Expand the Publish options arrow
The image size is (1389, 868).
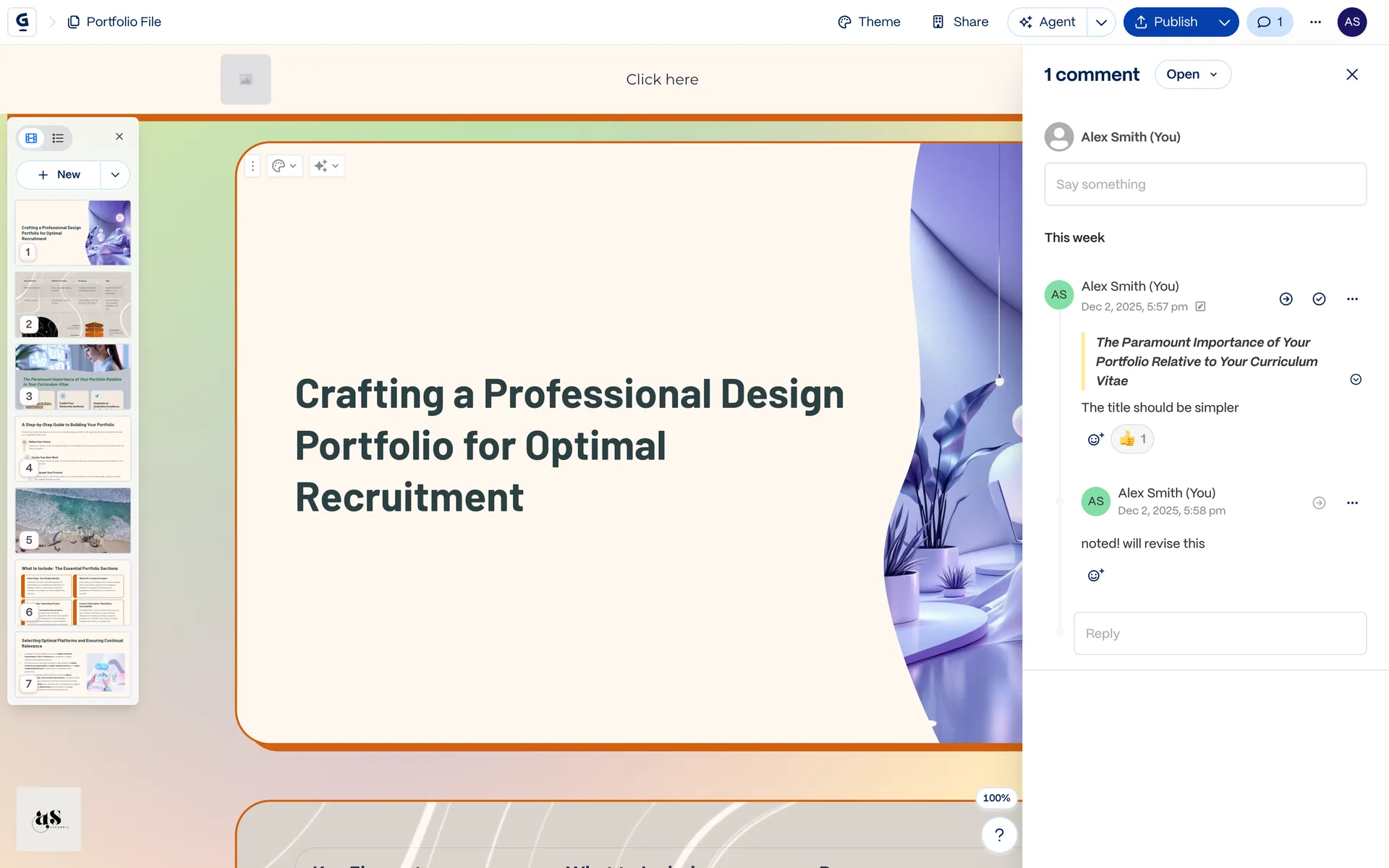point(1224,22)
